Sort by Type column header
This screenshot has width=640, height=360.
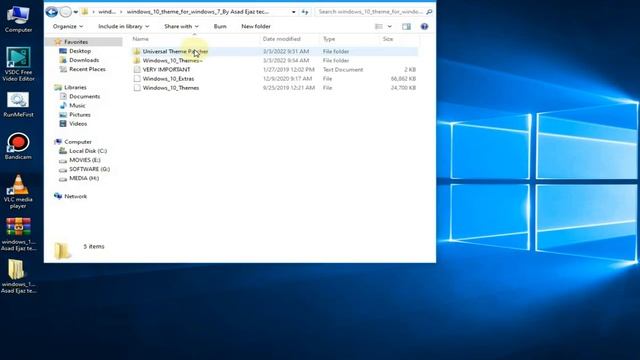coord(329,39)
